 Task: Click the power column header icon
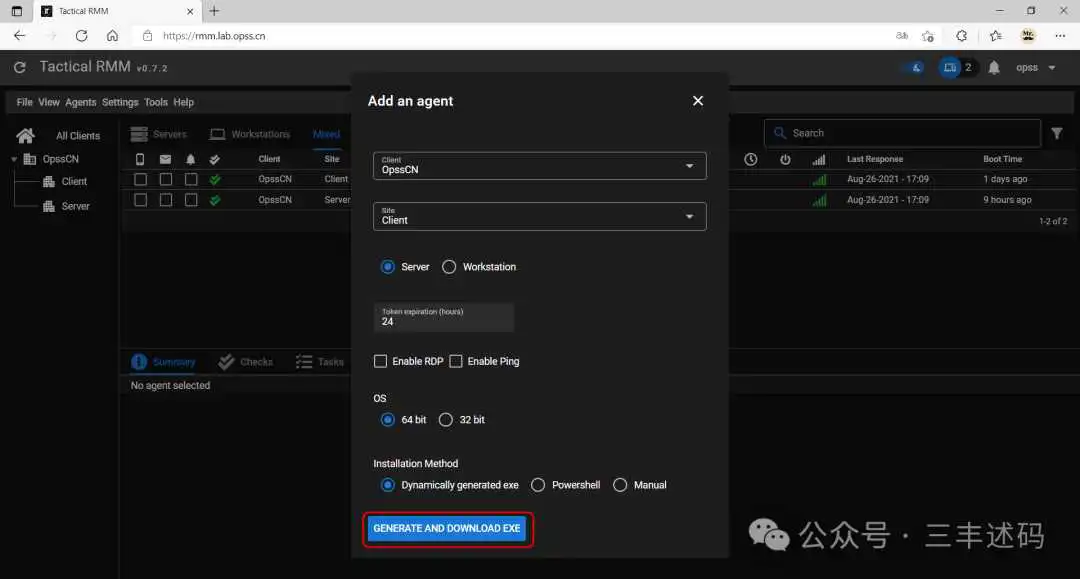(x=785, y=159)
